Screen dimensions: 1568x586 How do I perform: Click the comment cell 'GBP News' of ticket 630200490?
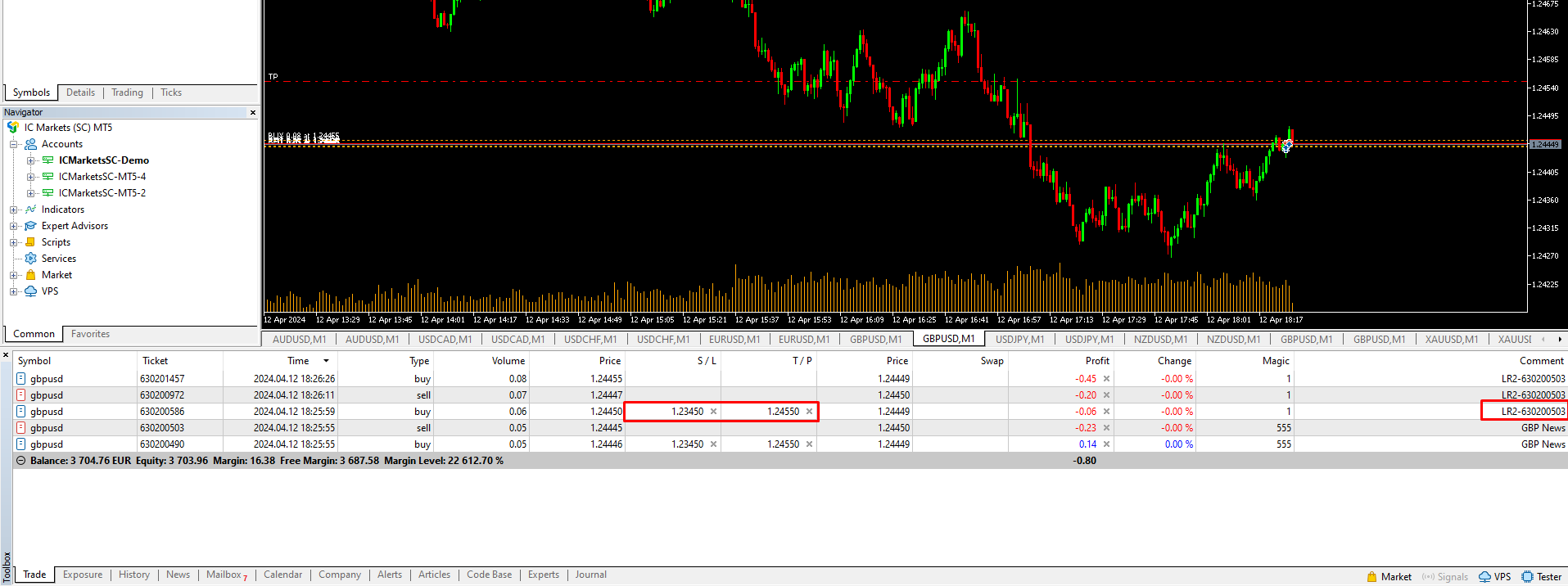1543,444
